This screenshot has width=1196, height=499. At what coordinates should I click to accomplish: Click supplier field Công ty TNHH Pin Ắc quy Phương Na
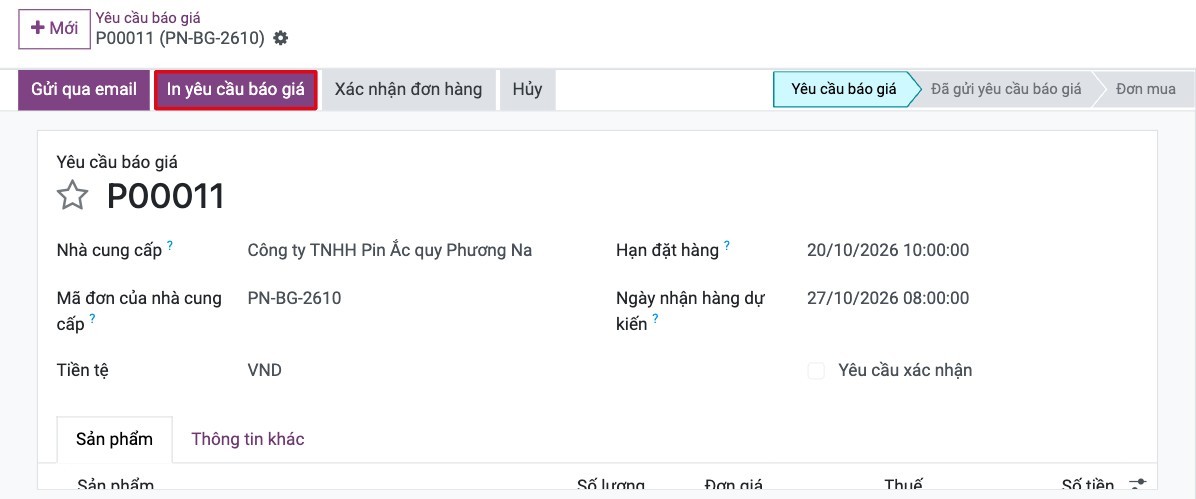pyautogui.click(x=390, y=250)
